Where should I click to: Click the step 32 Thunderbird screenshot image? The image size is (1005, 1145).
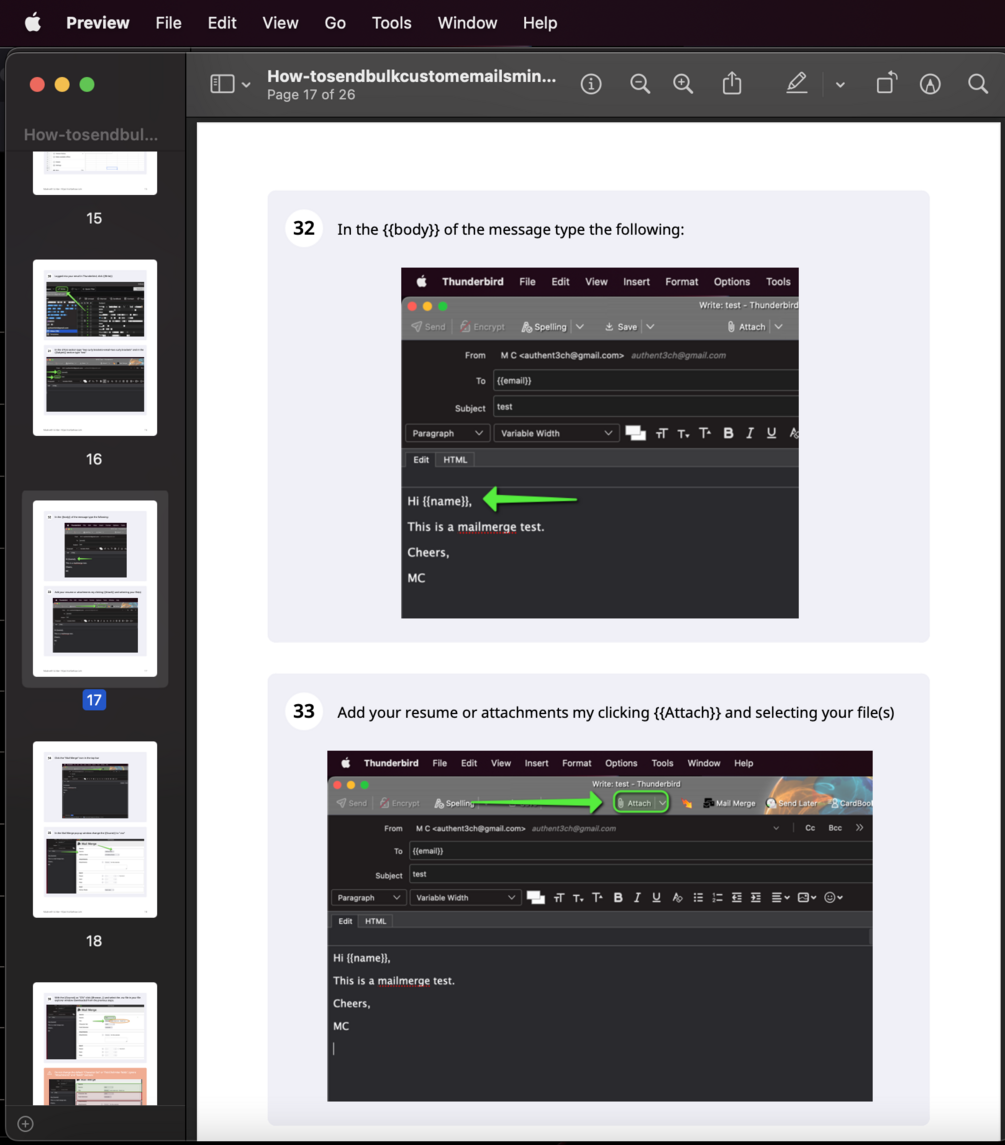tap(600, 443)
